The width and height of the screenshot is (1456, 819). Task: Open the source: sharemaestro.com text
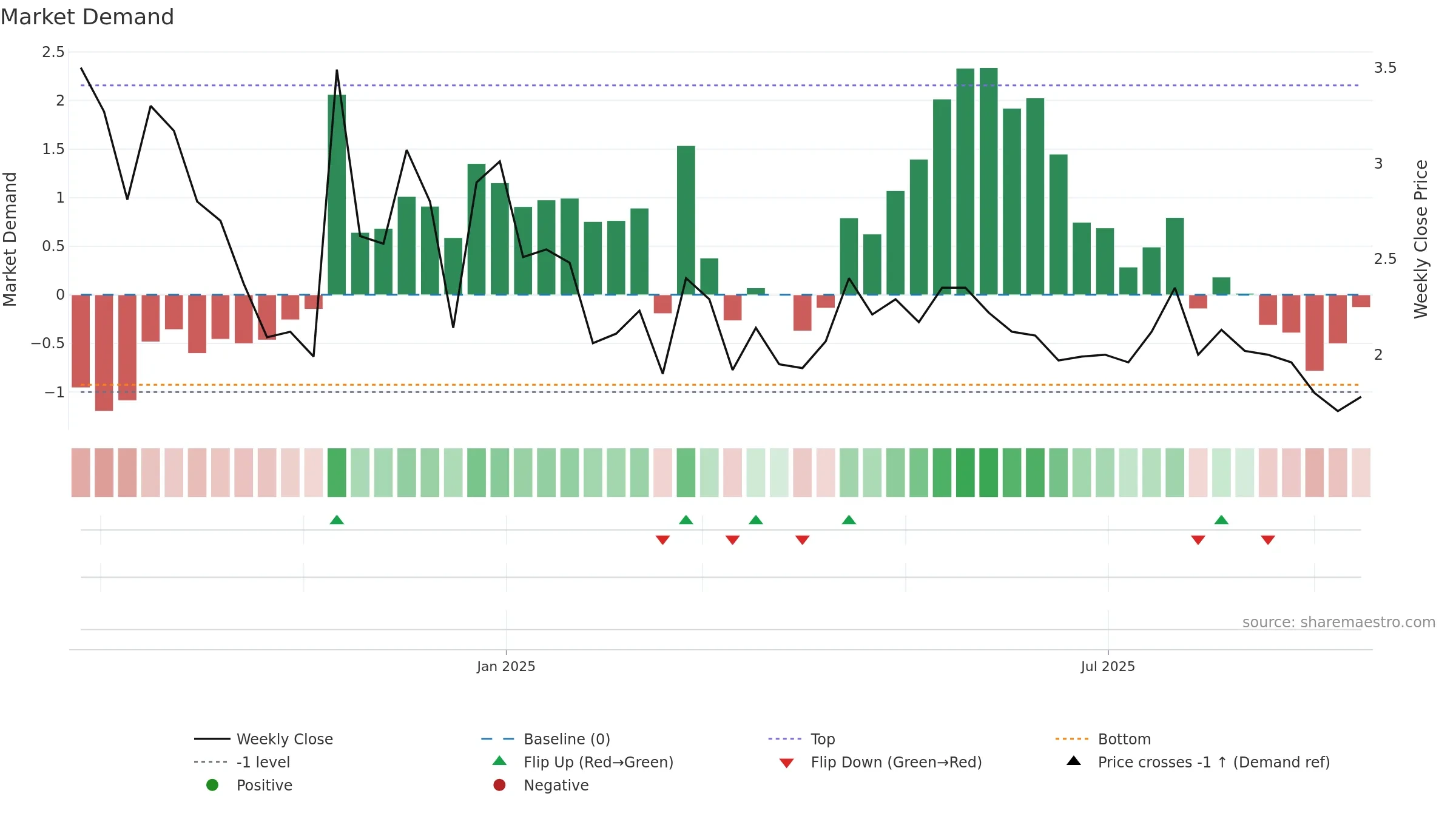(1339, 622)
